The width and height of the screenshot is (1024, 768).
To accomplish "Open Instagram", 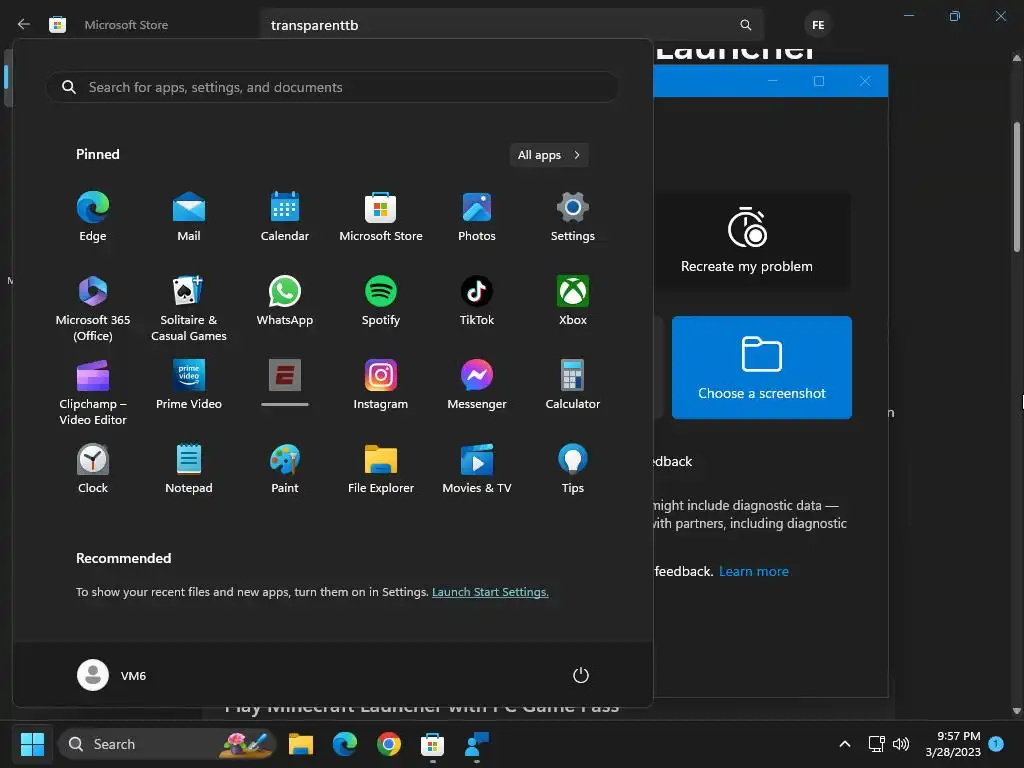I will (x=381, y=385).
